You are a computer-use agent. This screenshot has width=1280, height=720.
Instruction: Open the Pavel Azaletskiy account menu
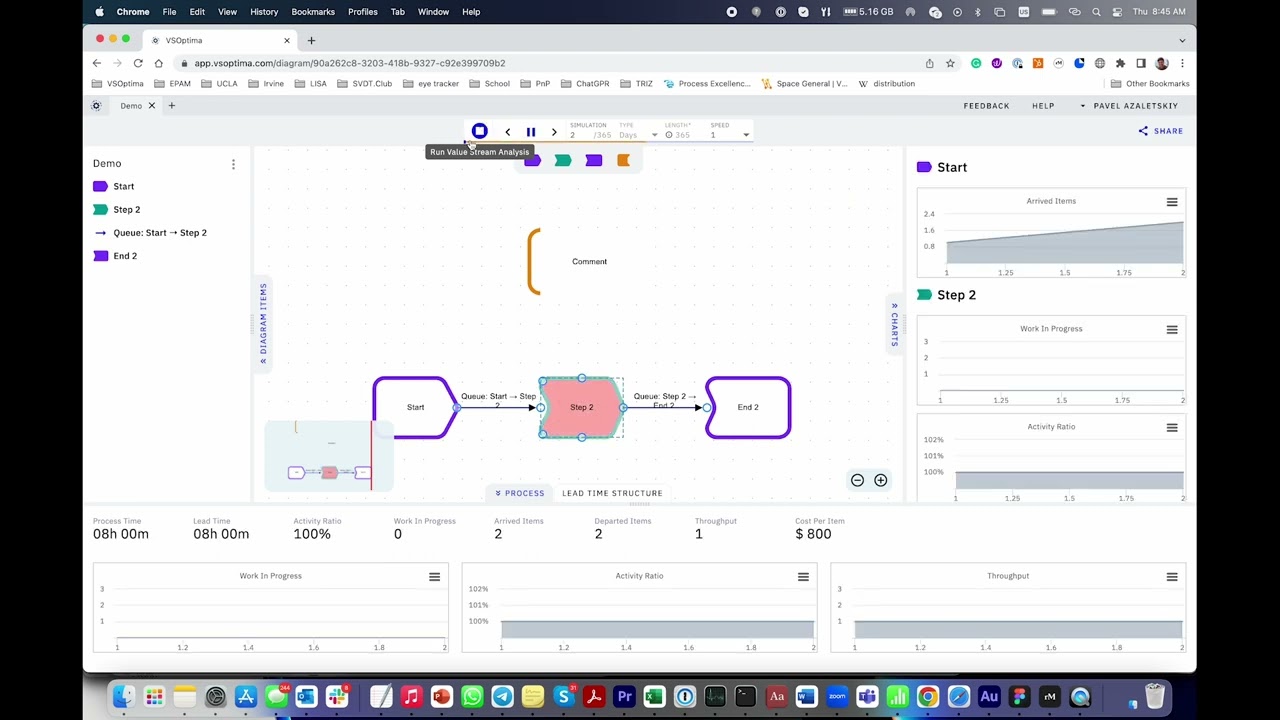tap(1129, 105)
